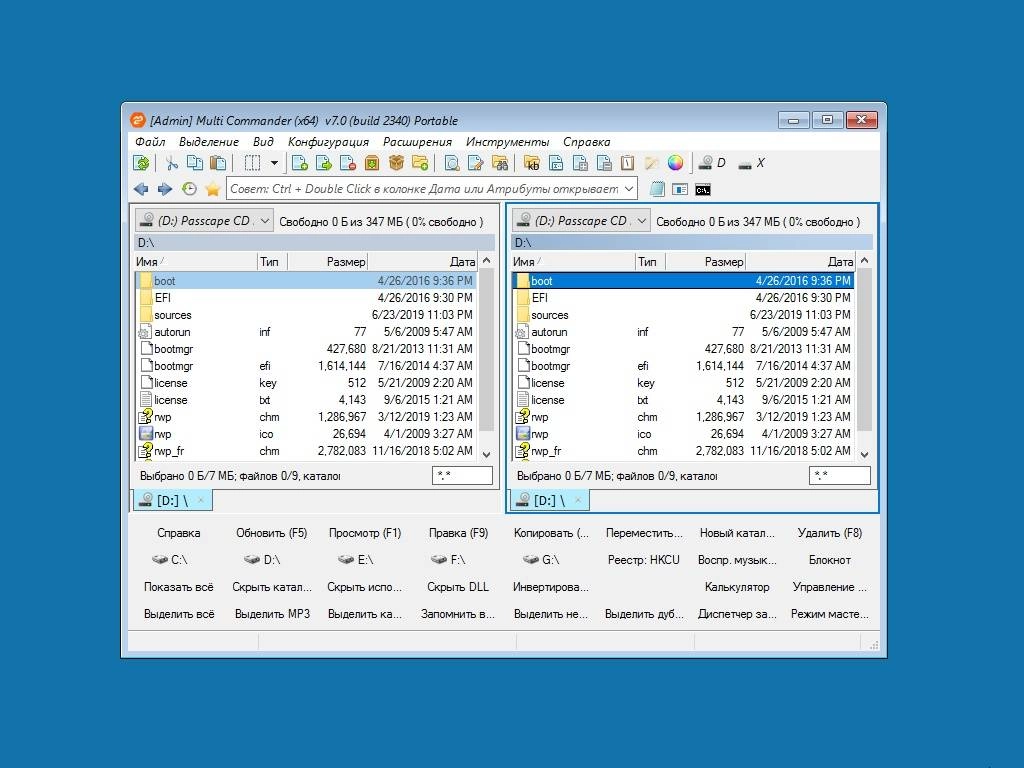1024x768 pixels.
Task: Click the delete file red icon
Action: [348, 163]
